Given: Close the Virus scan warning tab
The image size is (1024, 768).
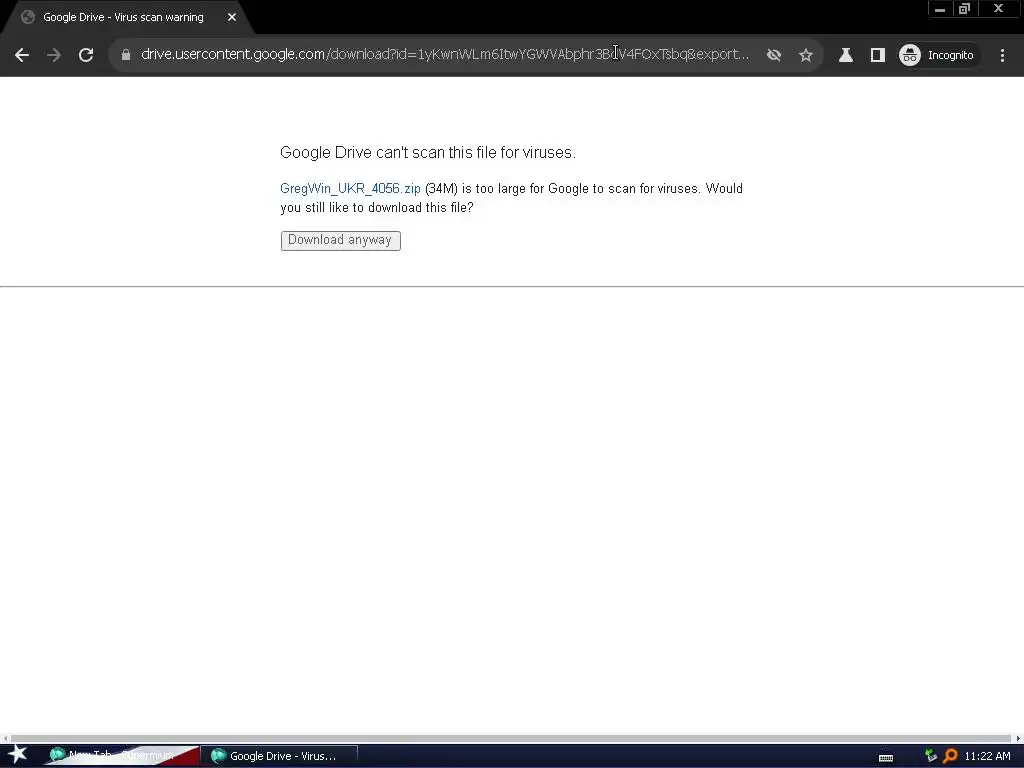Looking at the screenshot, I should [x=232, y=17].
